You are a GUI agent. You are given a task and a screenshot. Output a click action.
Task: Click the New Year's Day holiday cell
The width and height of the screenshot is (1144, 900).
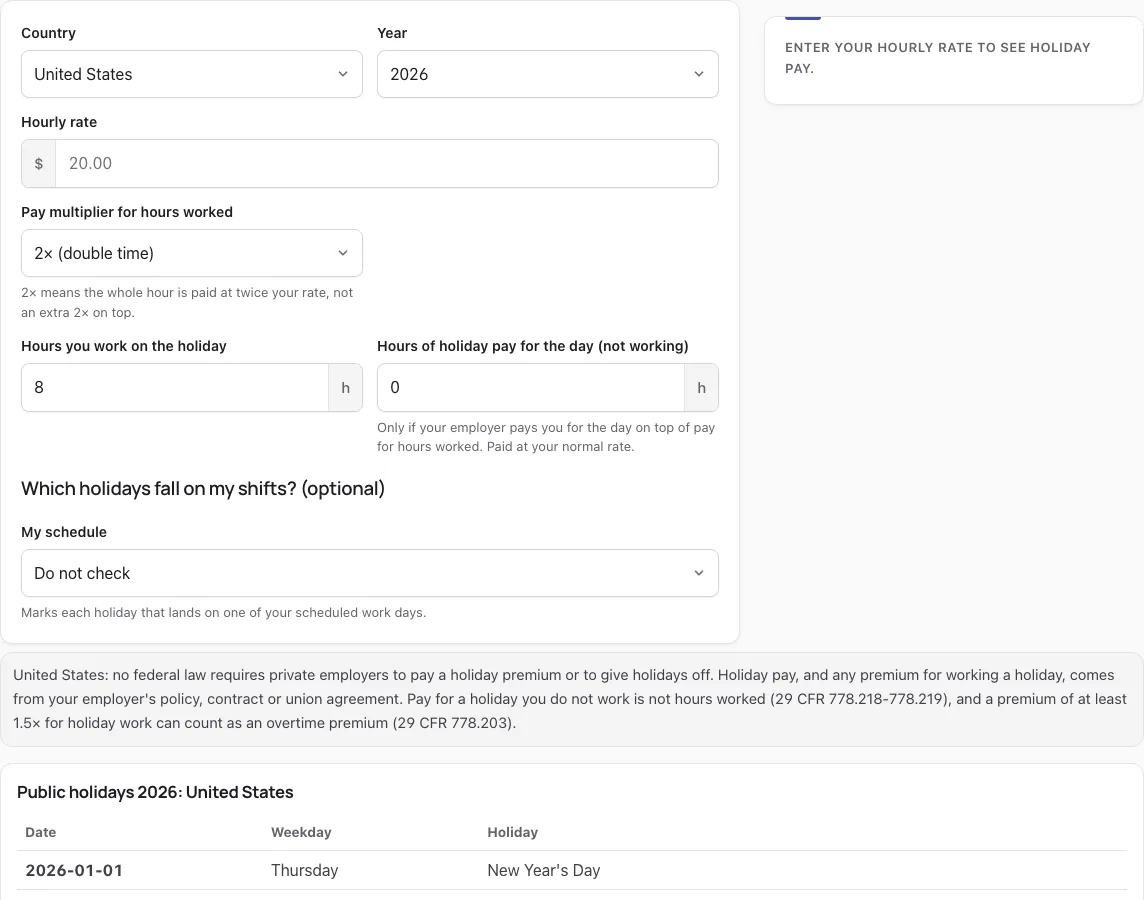click(544, 870)
